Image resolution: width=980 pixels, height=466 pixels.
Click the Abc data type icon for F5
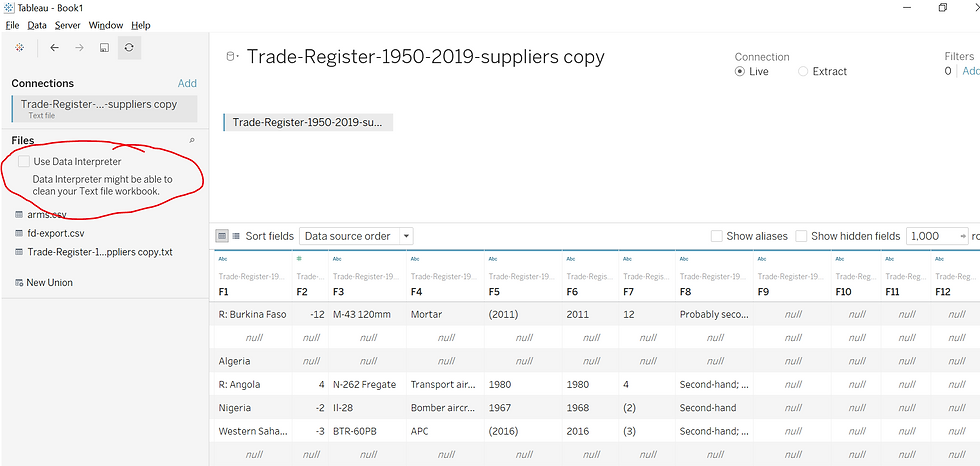pyautogui.click(x=492, y=259)
